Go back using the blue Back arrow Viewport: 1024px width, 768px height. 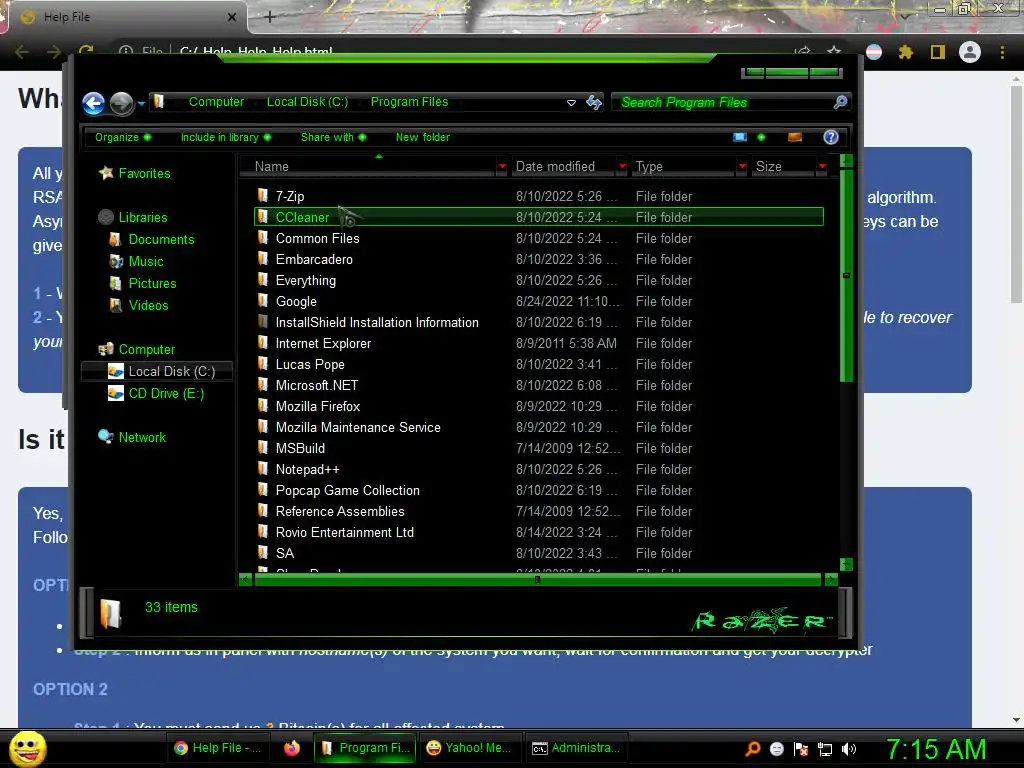(x=93, y=103)
